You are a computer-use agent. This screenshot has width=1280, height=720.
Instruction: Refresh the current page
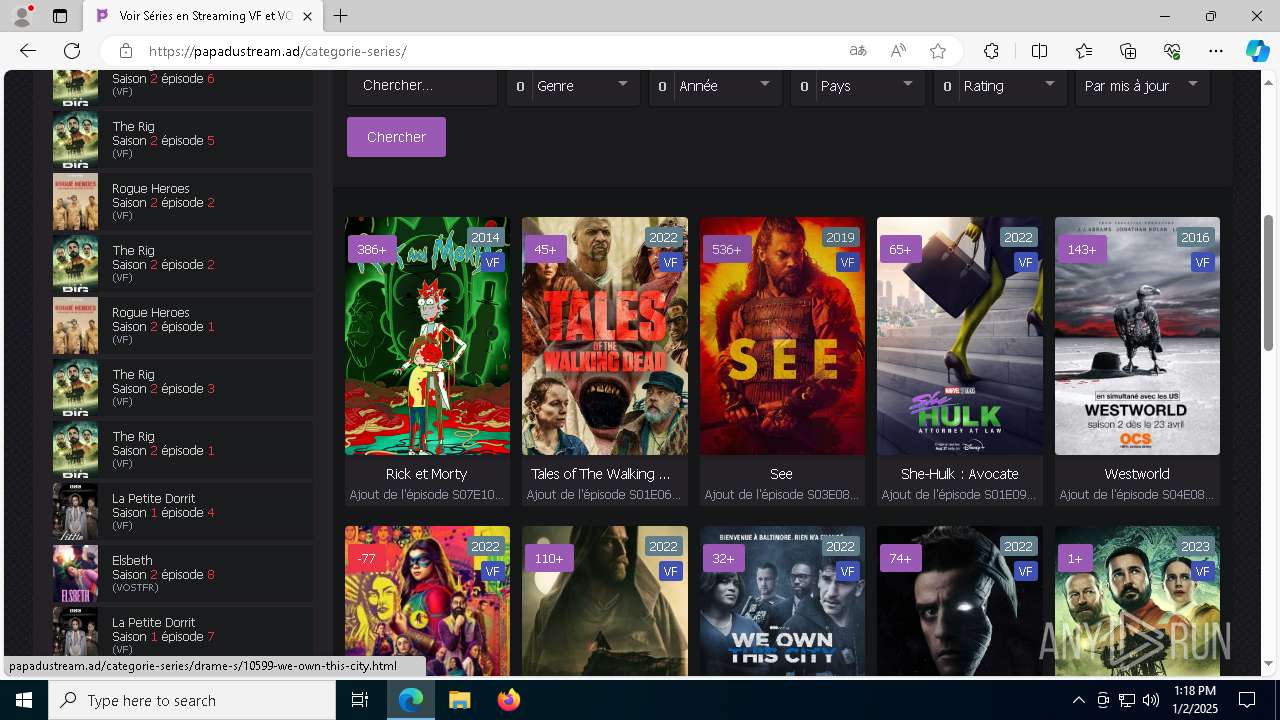[72, 51]
